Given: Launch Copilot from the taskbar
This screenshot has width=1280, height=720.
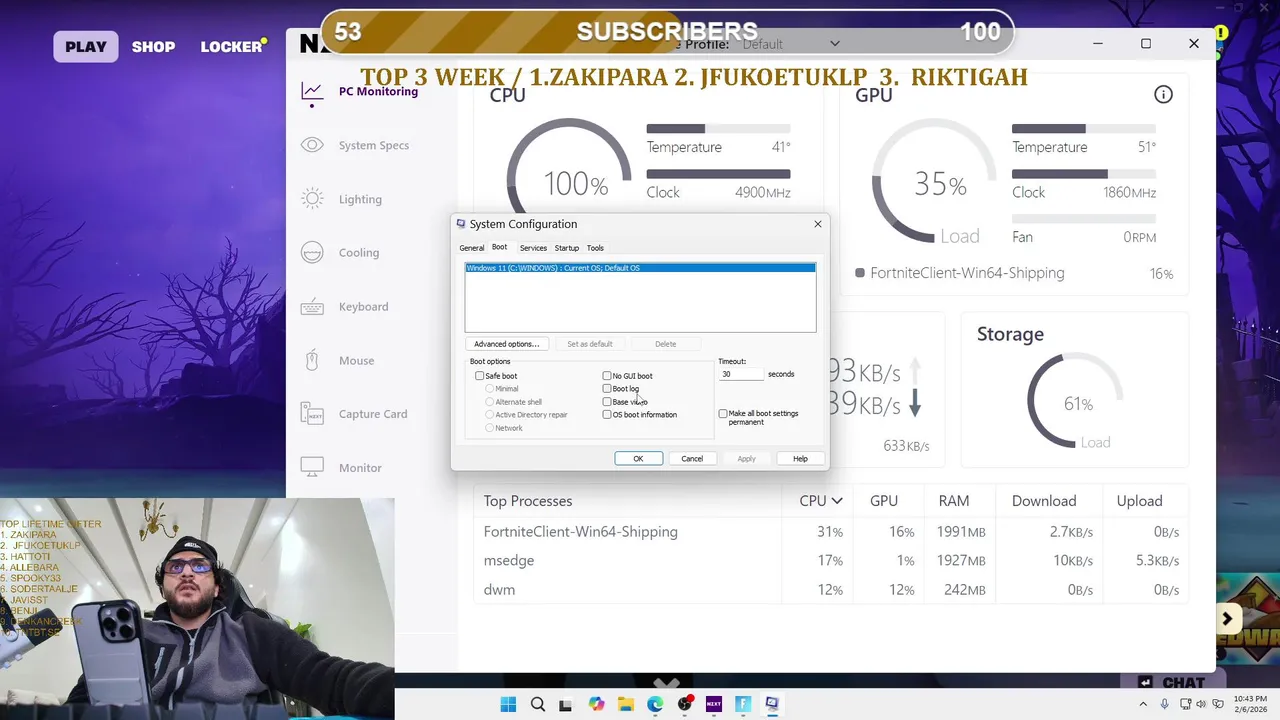Looking at the screenshot, I should [597, 704].
